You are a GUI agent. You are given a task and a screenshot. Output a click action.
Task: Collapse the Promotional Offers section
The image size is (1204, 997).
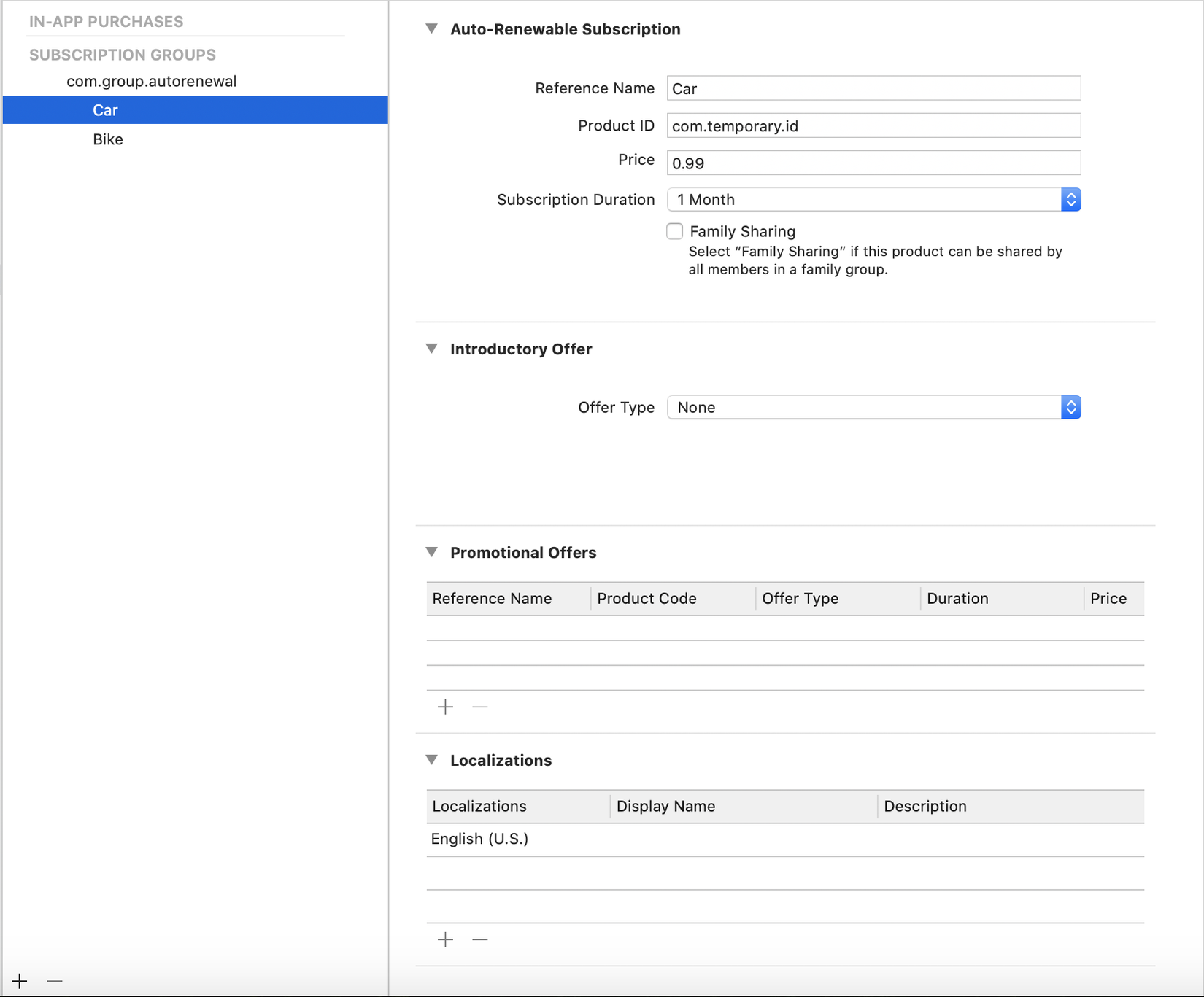point(432,552)
